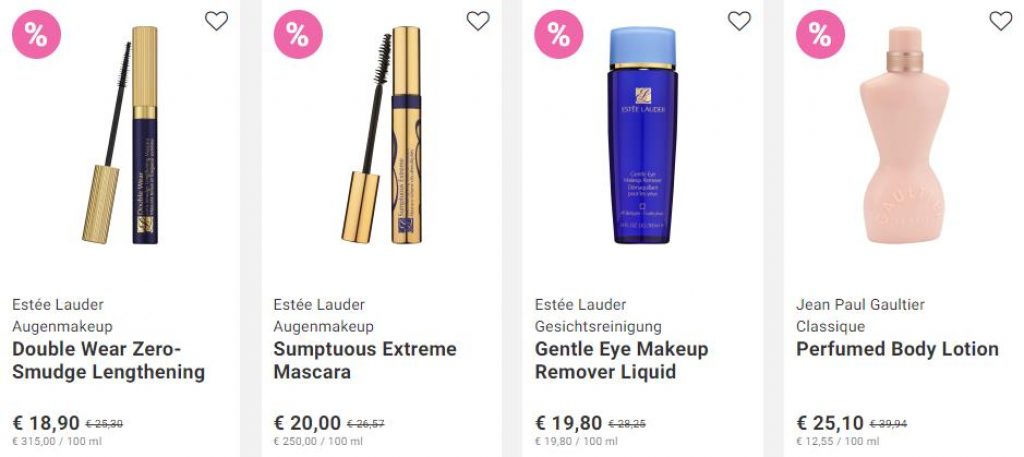Viewport: 1024px width, 457px height.
Task: Open the pink torso-shaped lotion bottle image
Action: pos(904,135)
